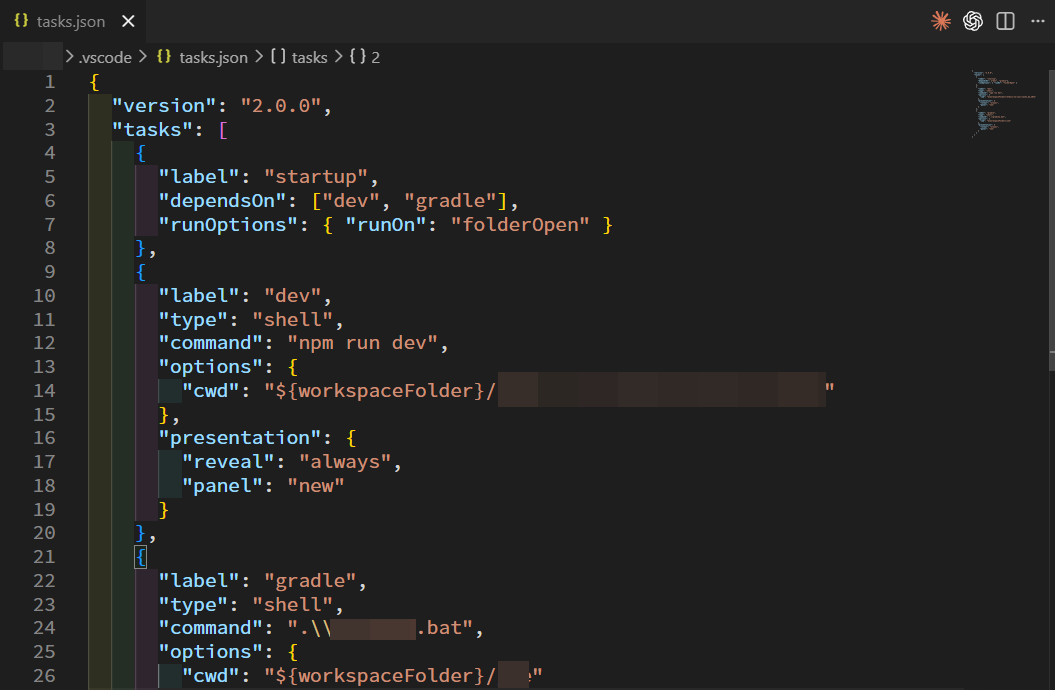This screenshot has width=1055, height=690.
Task: Expand the breadcrumb item labeled 2
Action: (375, 57)
